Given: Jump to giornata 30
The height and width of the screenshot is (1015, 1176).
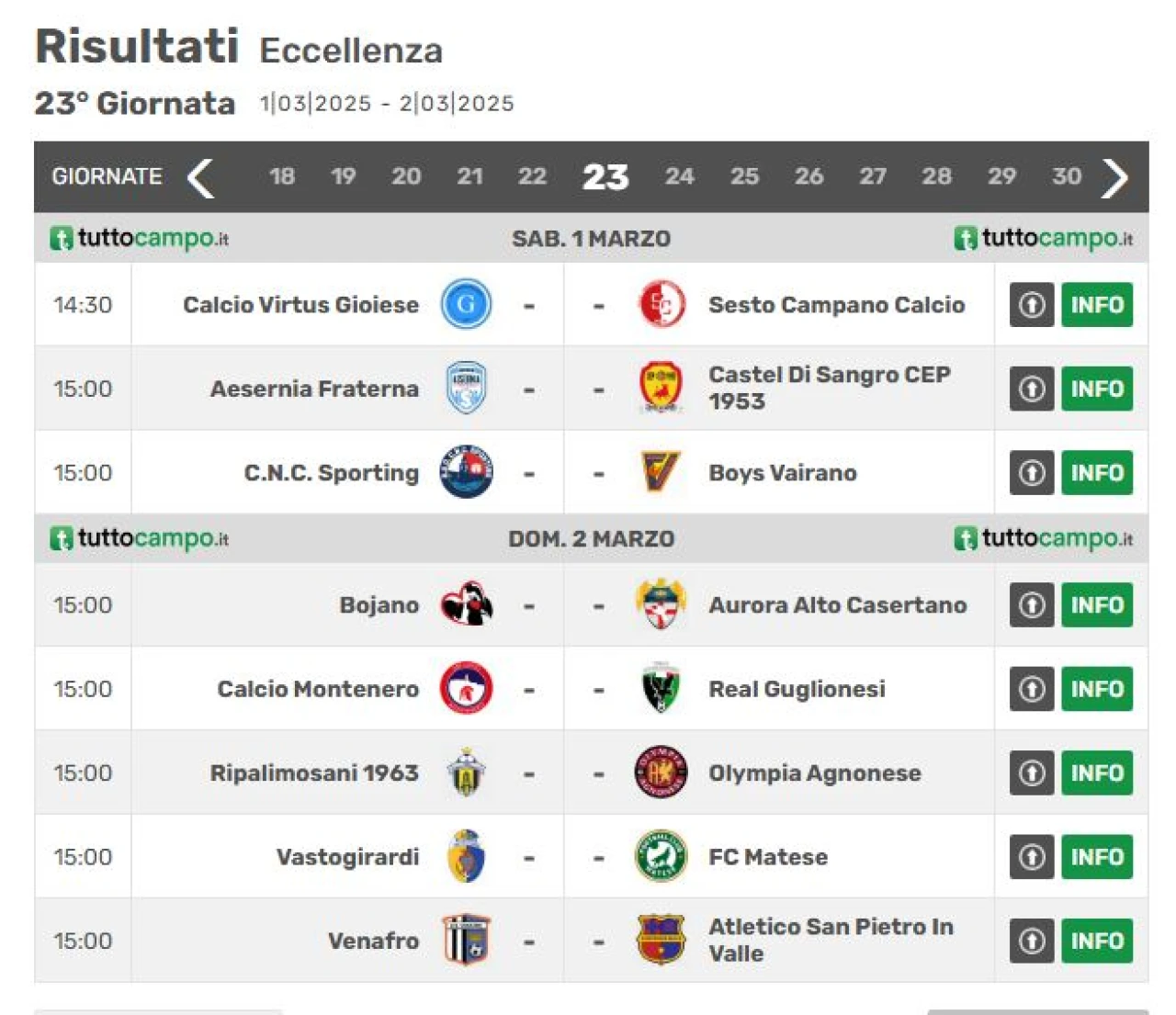Looking at the screenshot, I should click(x=1066, y=176).
